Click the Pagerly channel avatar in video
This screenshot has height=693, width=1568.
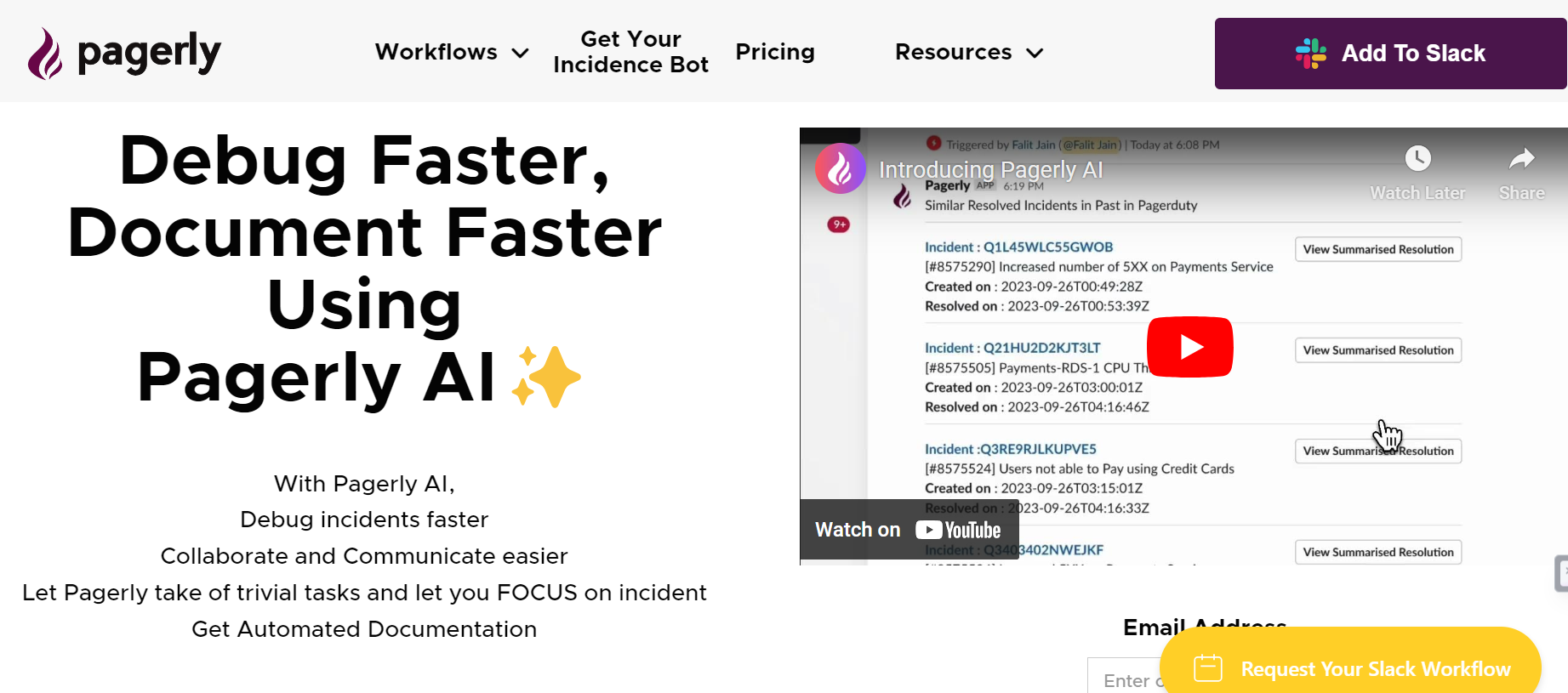click(840, 168)
